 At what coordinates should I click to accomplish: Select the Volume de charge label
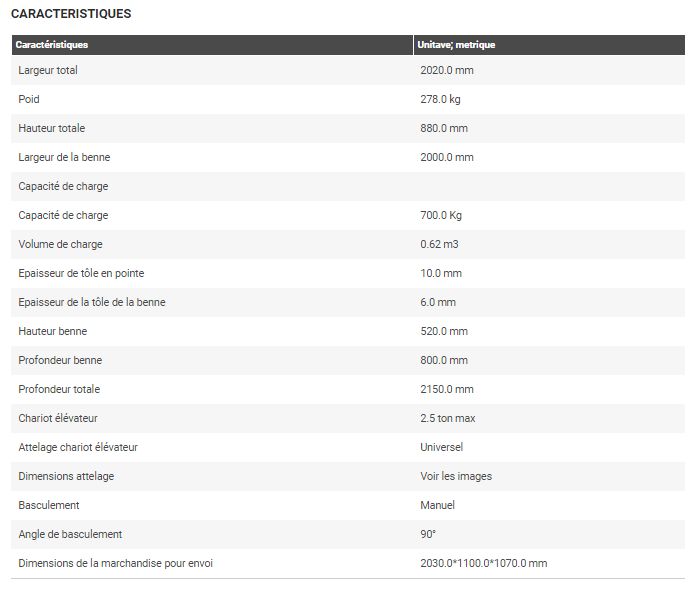60,244
